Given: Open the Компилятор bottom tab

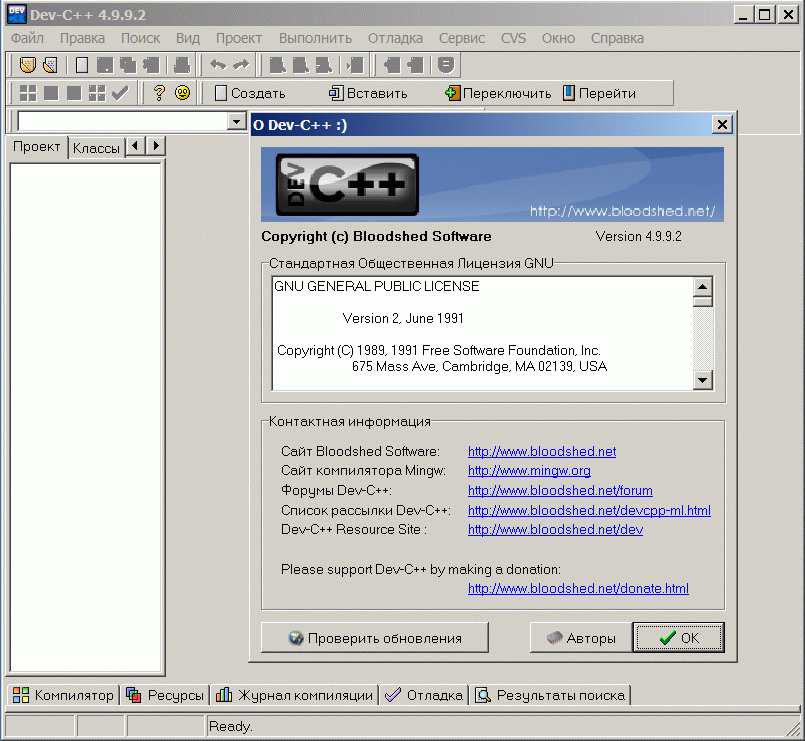Looking at the screenshot, I should tap(63, 695).
